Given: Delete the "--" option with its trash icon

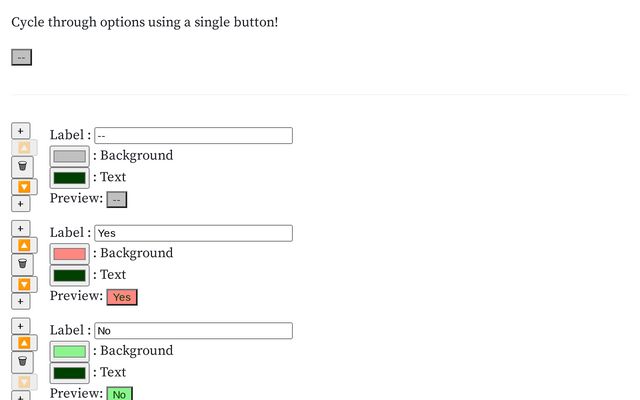Looking at the screenshot, I should [24, 166].
